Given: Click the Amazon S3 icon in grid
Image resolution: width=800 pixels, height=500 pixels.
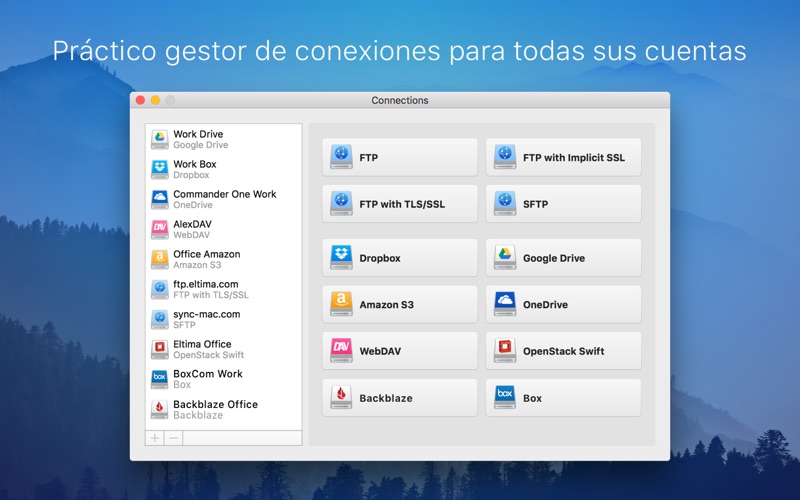Looking at the screenshot, I should [x=342, y=304].
